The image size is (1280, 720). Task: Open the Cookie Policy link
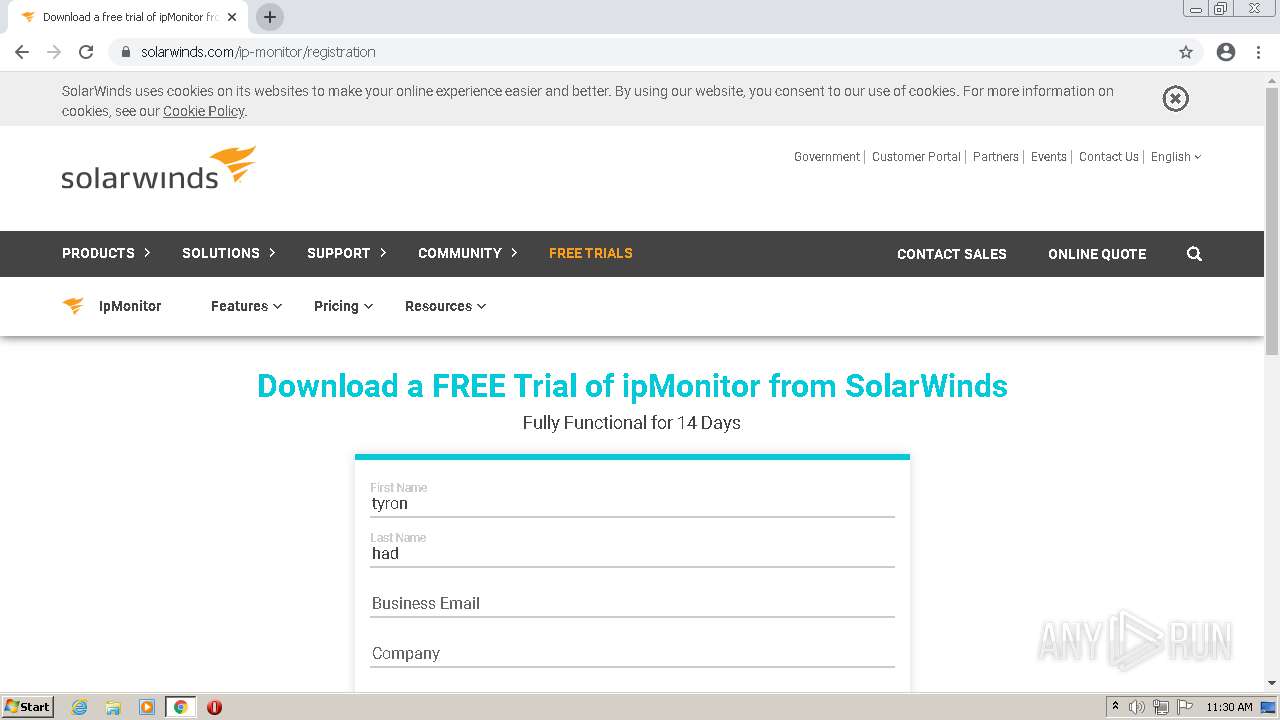click(204, 111)
